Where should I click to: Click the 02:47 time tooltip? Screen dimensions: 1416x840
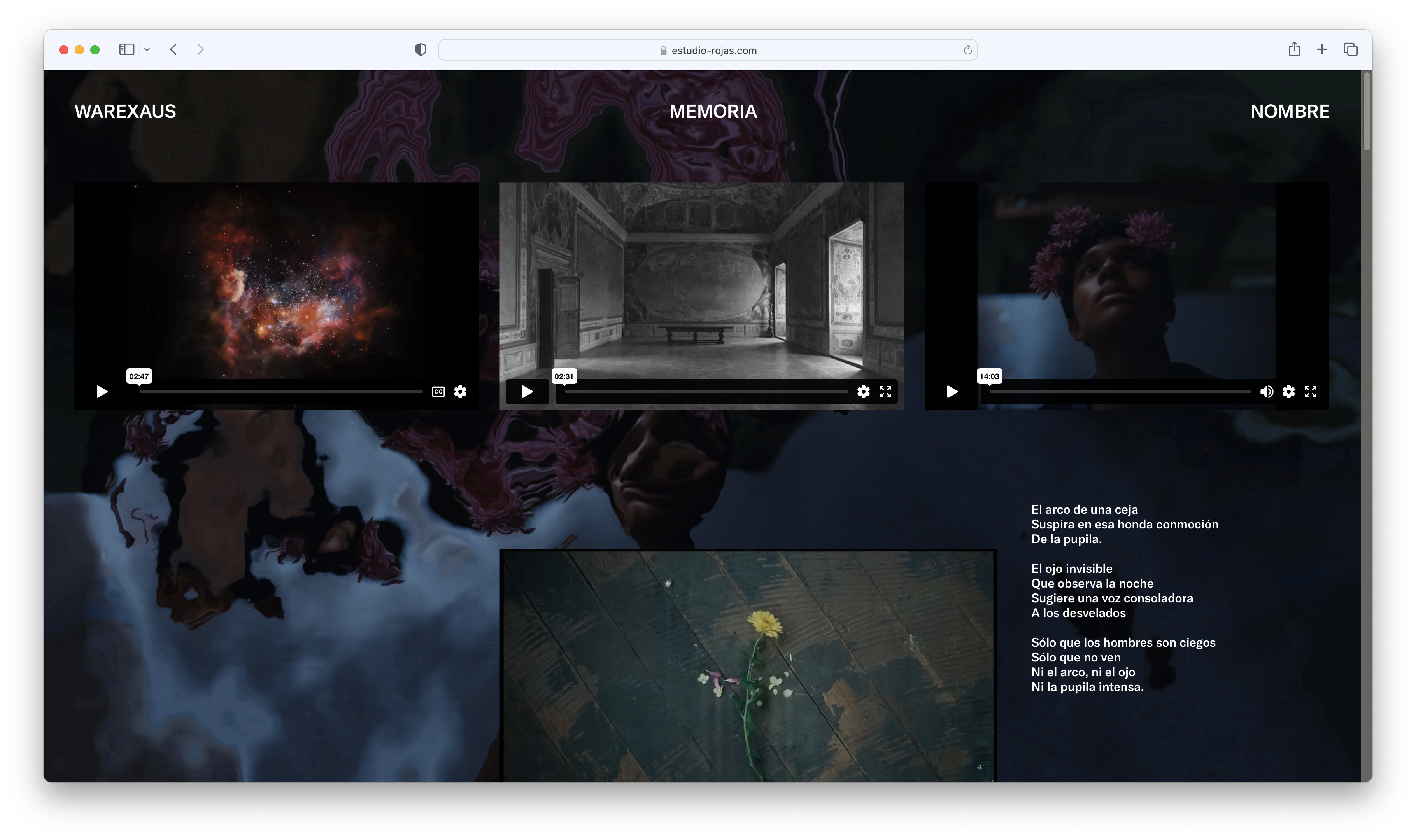139,376
